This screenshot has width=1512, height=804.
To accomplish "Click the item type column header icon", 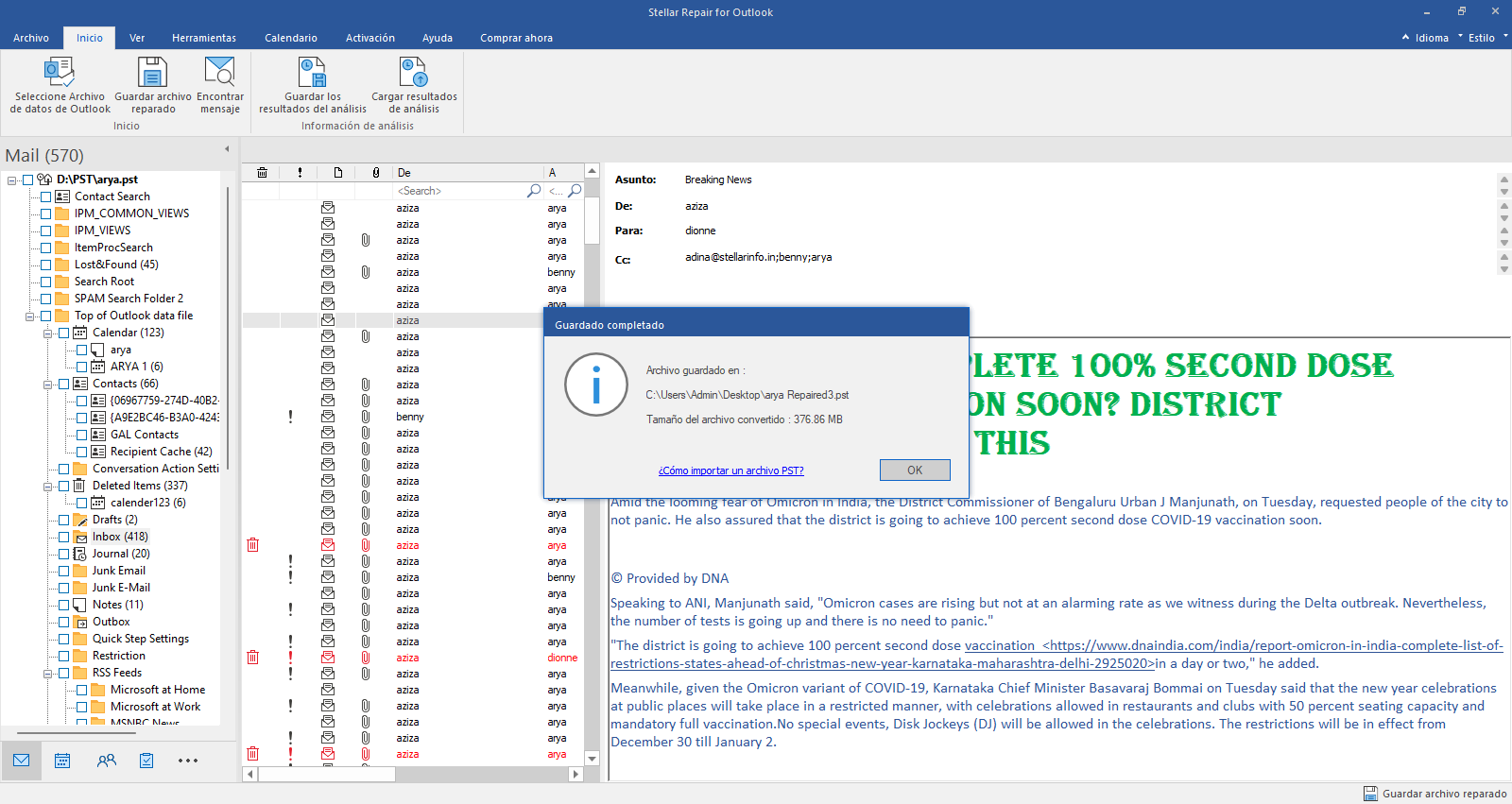I will pyautogui.click(x=337, y=173).
